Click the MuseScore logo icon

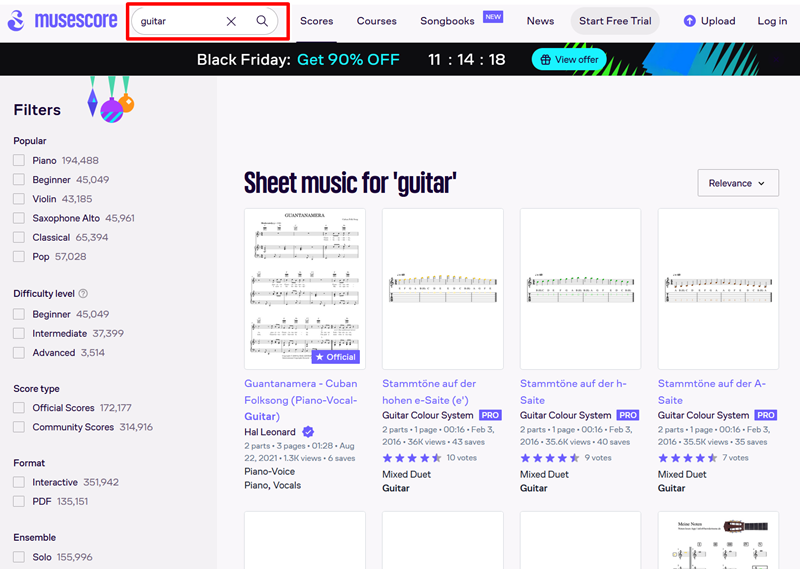pyautogui.click(x=16, y=21)
